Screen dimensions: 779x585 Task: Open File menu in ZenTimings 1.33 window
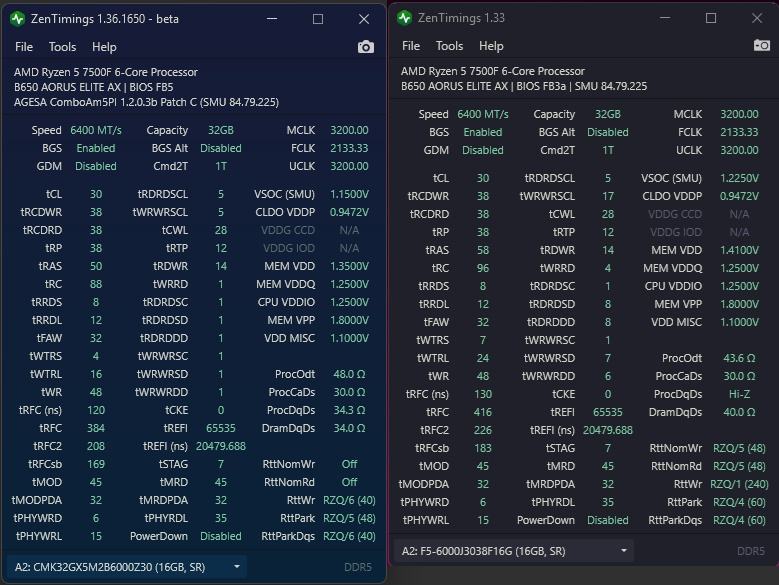coord(411,46)
